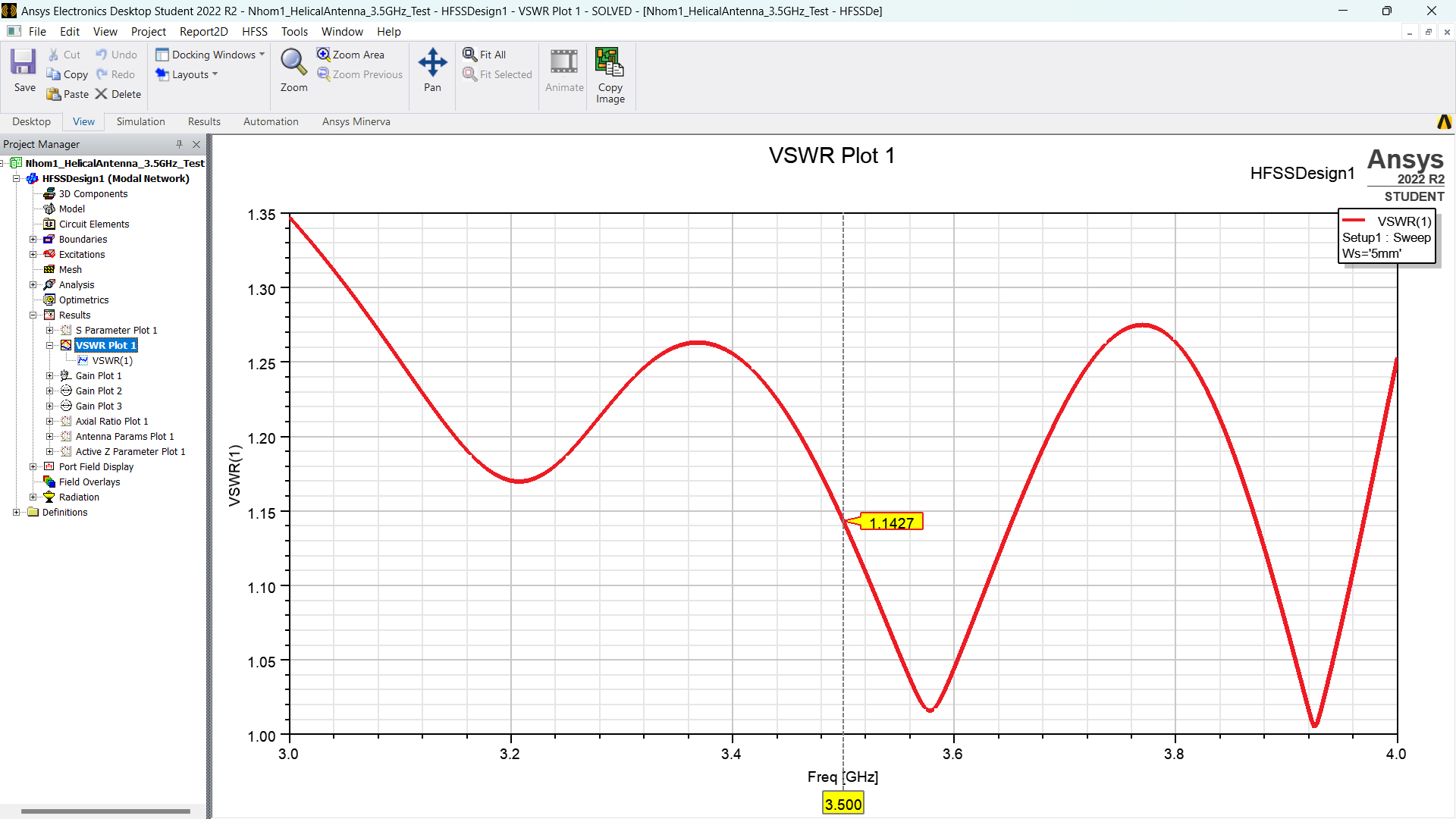Viewport: 1456px width, 819px height.
Task: Click the VSWR Plot 1 chart title
Action: 832,155
